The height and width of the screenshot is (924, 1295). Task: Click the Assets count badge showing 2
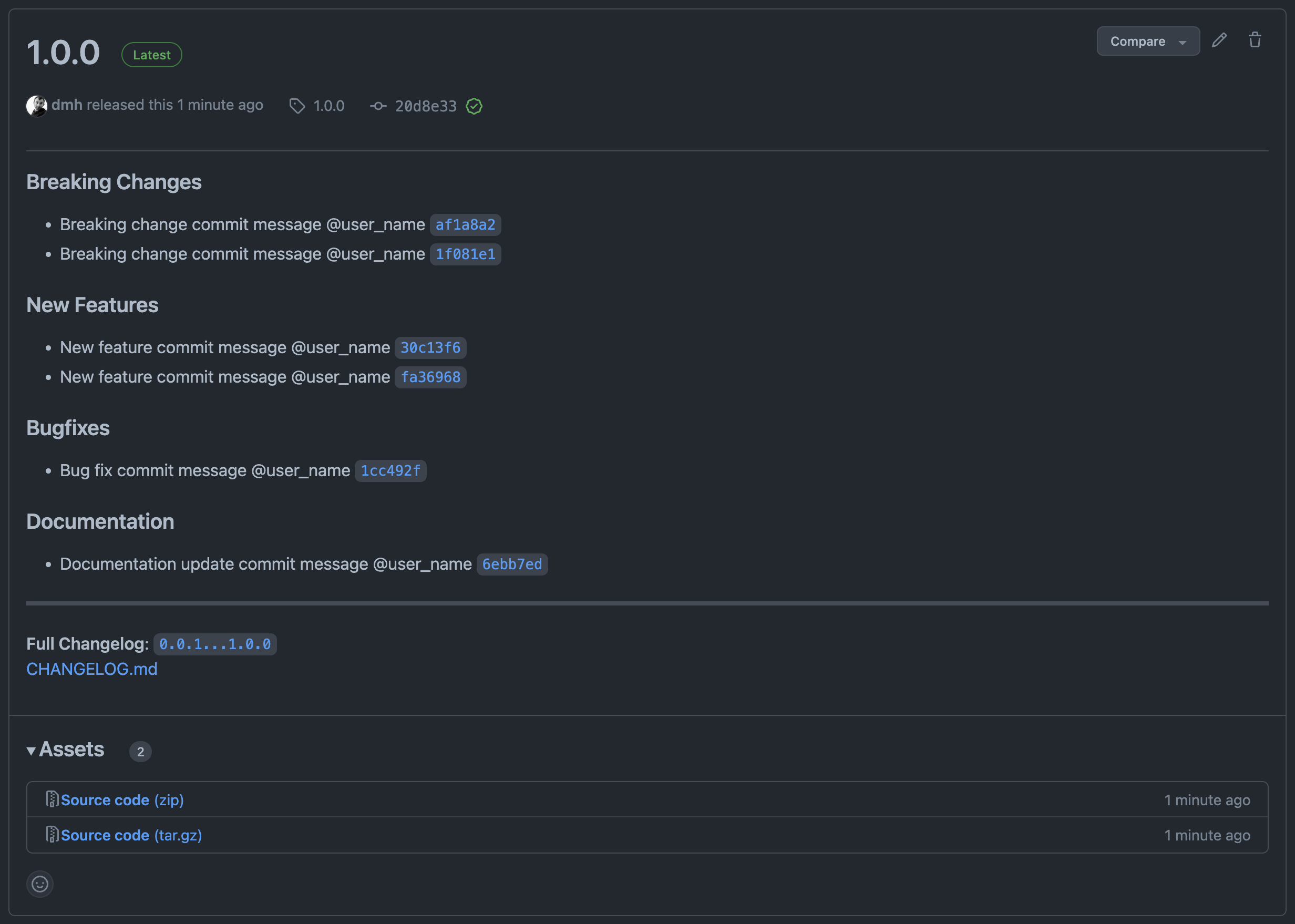tap(140, 751)
